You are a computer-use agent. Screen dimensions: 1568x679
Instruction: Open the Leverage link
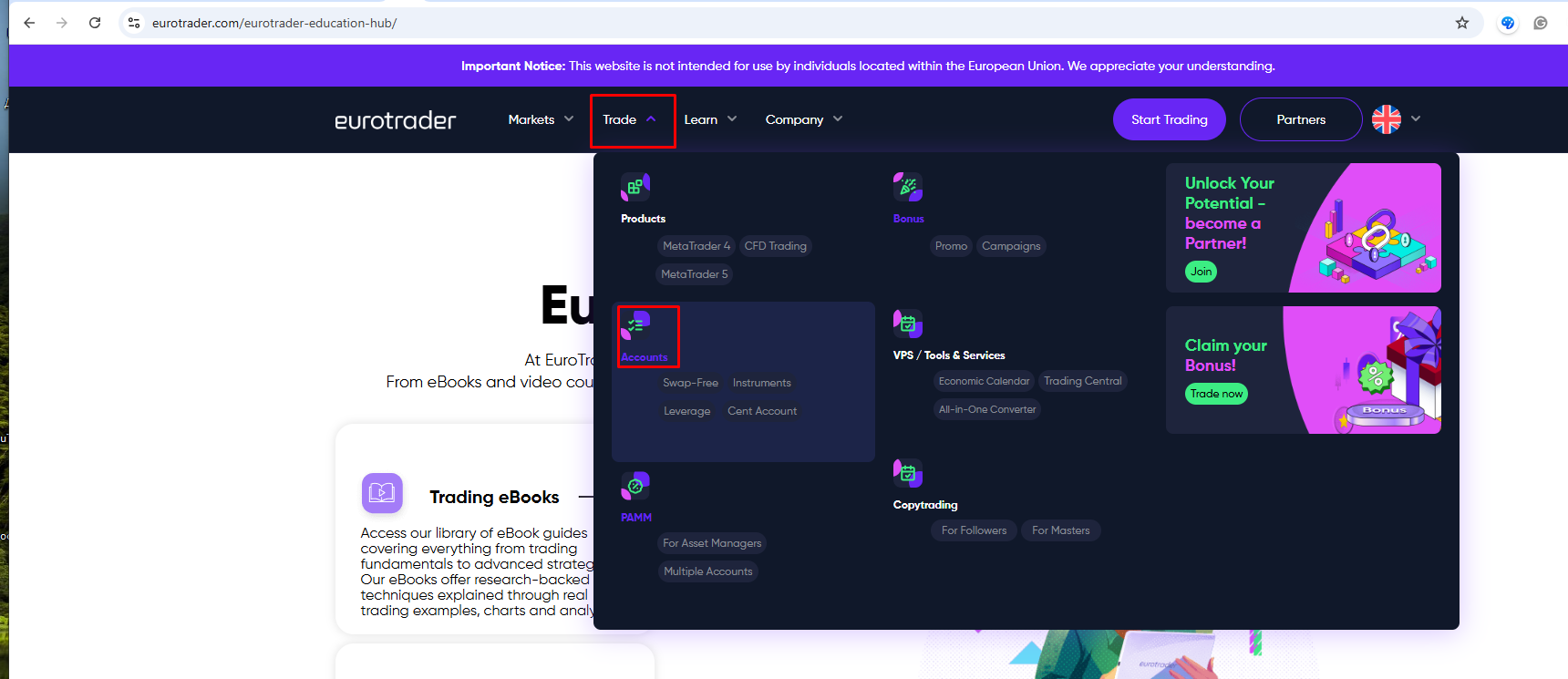[x=686, y=411]
